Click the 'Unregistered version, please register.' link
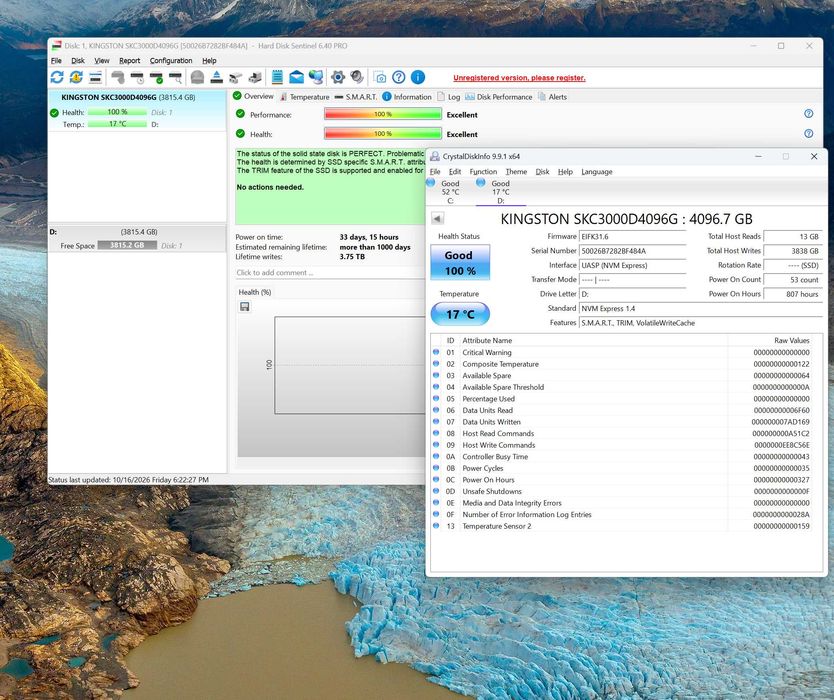Screen dimensions: 834x700 519,78
